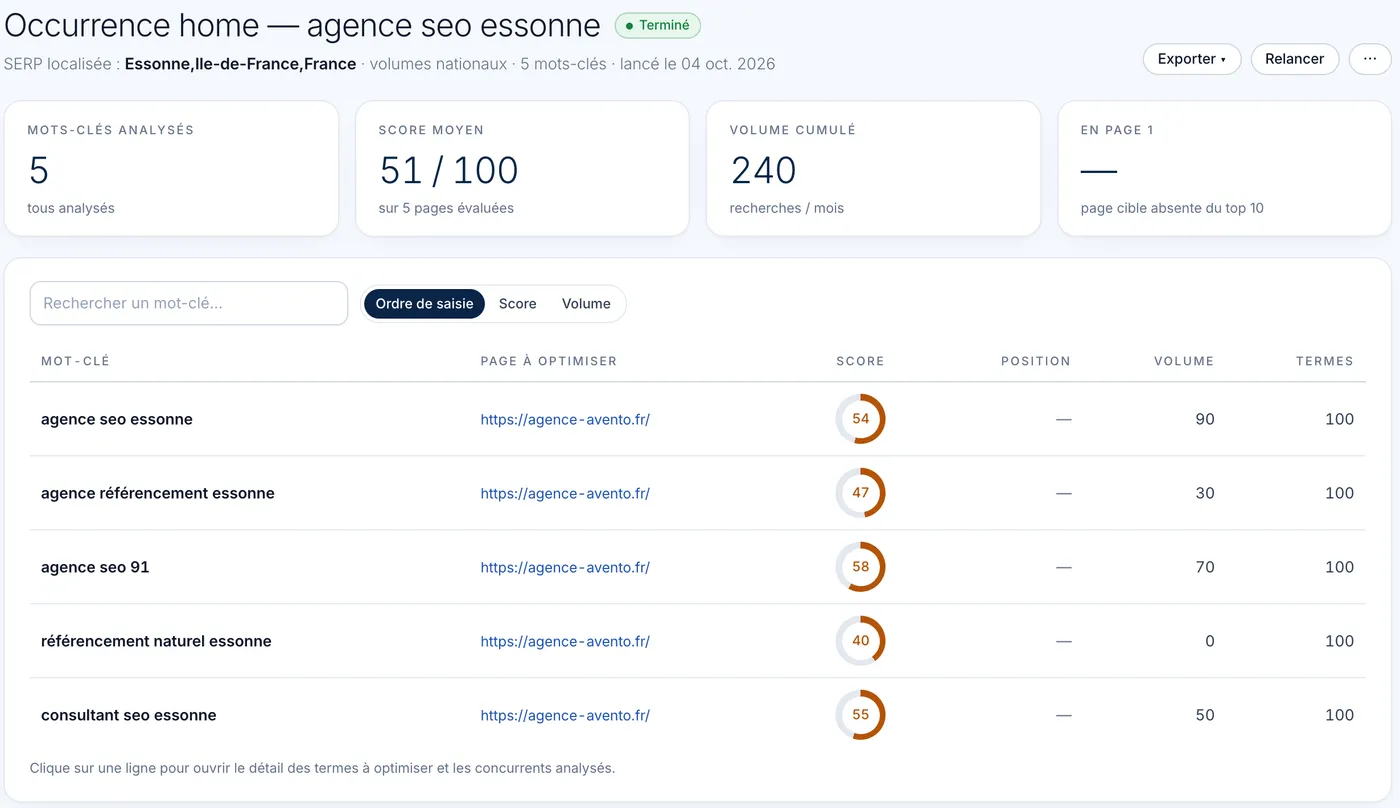Follow the agence-avento.fr link for agence seo essonne
This screenshot has height=808, width=1400.
(x=565, y=420)
